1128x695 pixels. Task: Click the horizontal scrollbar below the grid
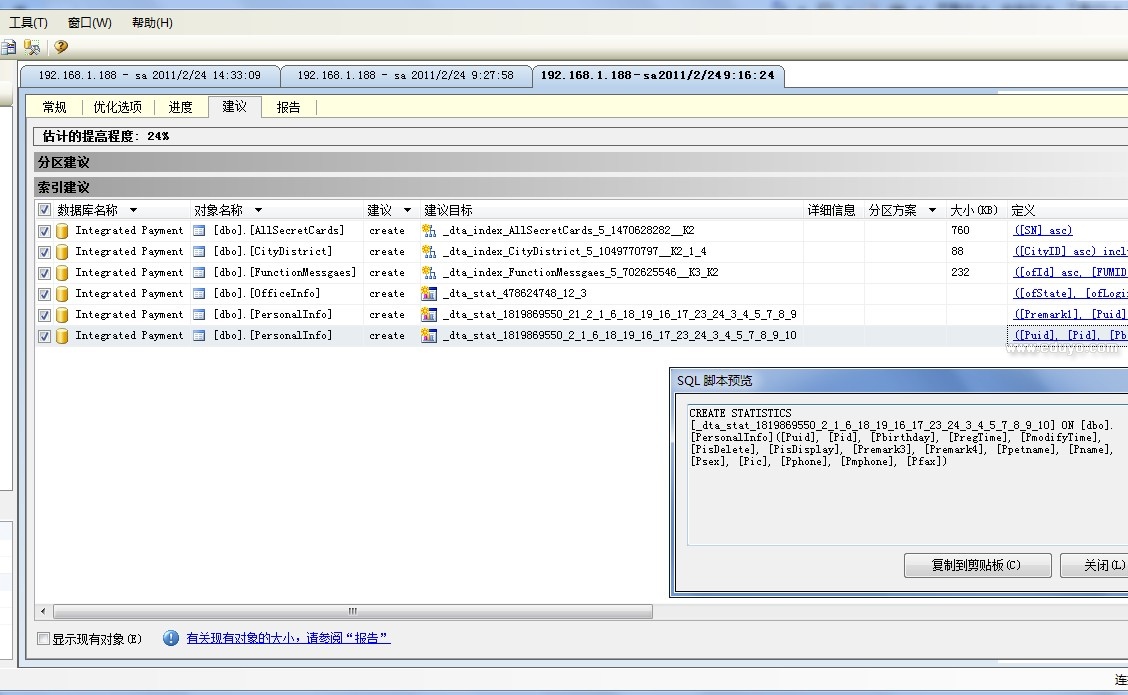click(352, 611)
